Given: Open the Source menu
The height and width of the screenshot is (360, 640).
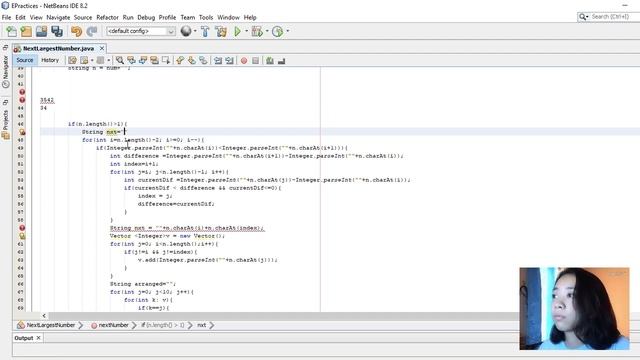Looking at the screenshot, I should coord(83,18).
